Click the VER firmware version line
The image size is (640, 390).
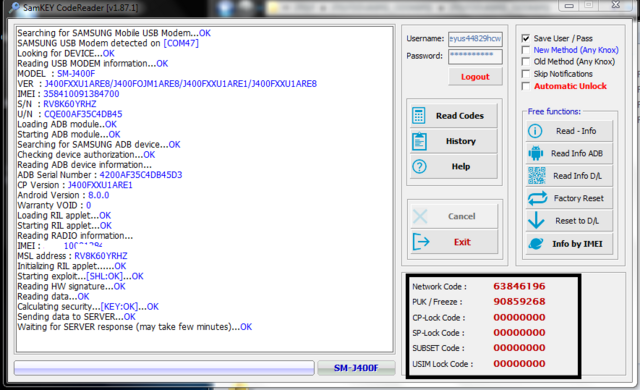167,84
